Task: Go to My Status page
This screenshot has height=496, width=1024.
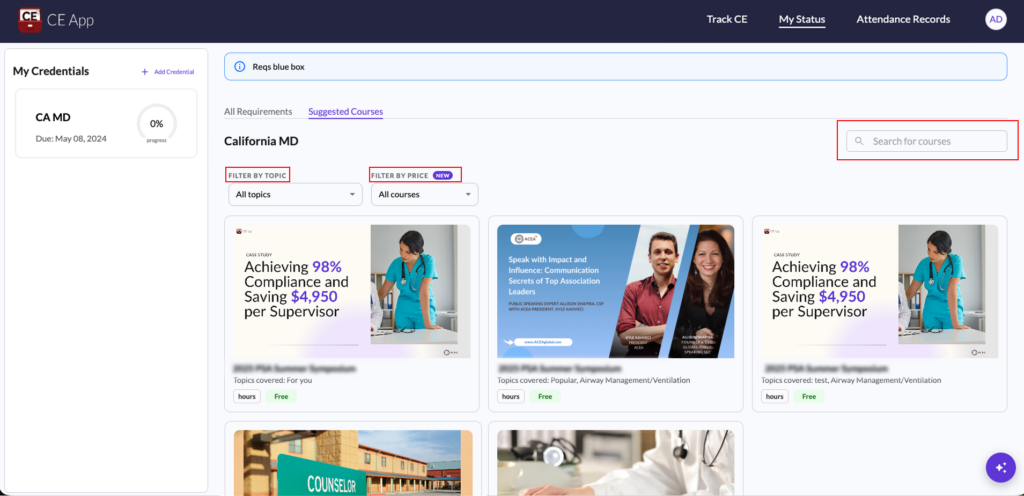Action: click(x=802, y=20)
